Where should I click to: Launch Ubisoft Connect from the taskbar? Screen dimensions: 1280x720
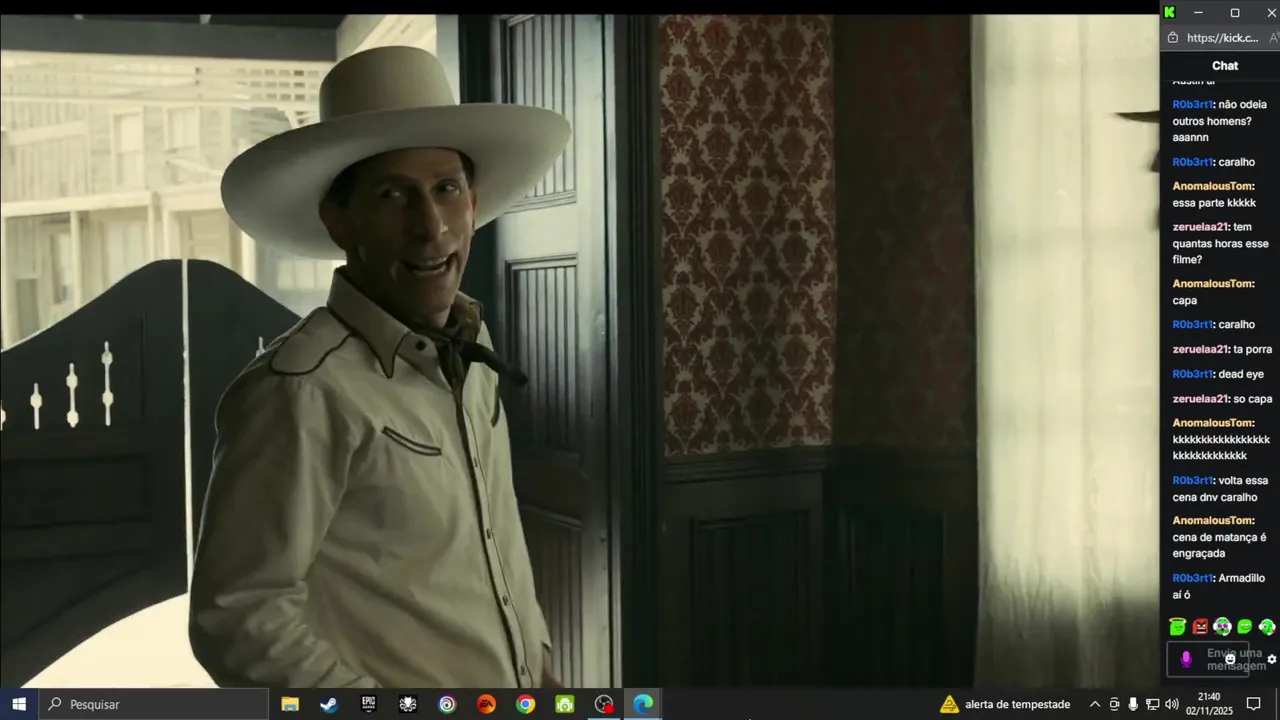pyautogui.click(x=447, y=704)
